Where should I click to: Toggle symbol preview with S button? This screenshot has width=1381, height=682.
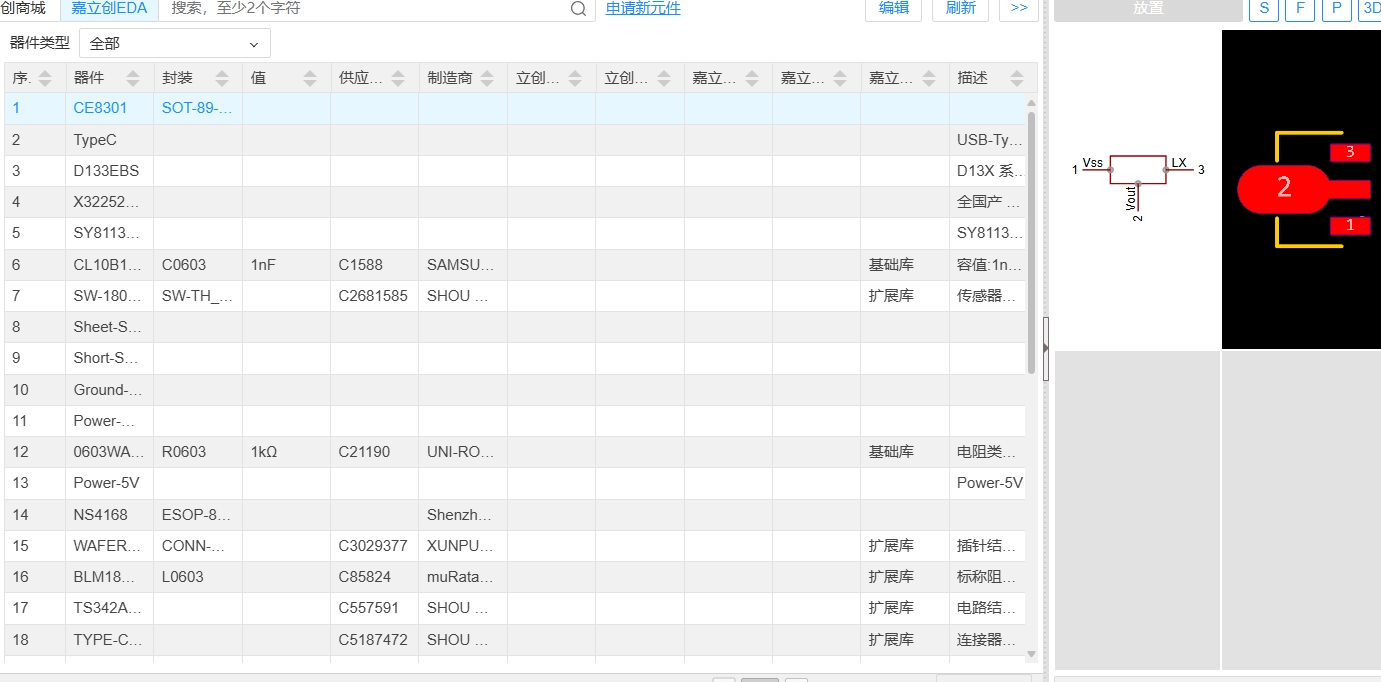[x=1264, y=8]
